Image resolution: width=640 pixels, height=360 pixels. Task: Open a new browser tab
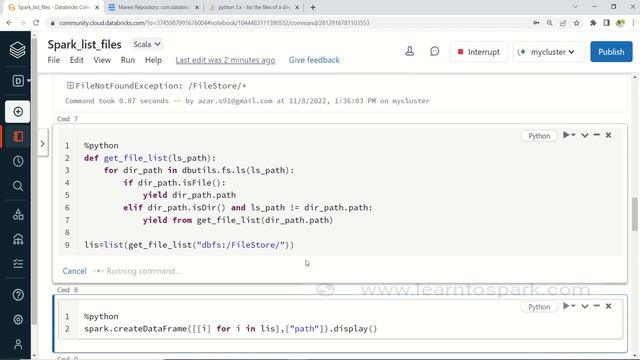[313, 7]
